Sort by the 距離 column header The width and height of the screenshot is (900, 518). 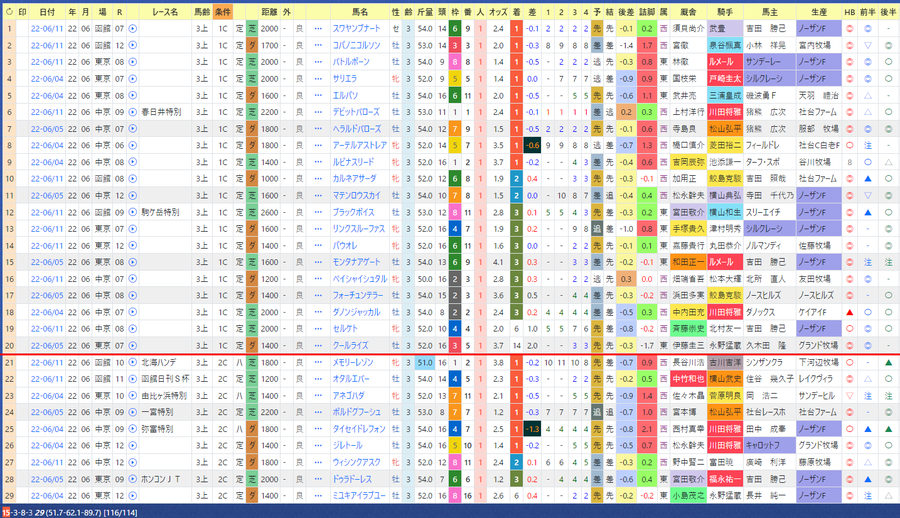pyautogui.click(x=269, y=11)
